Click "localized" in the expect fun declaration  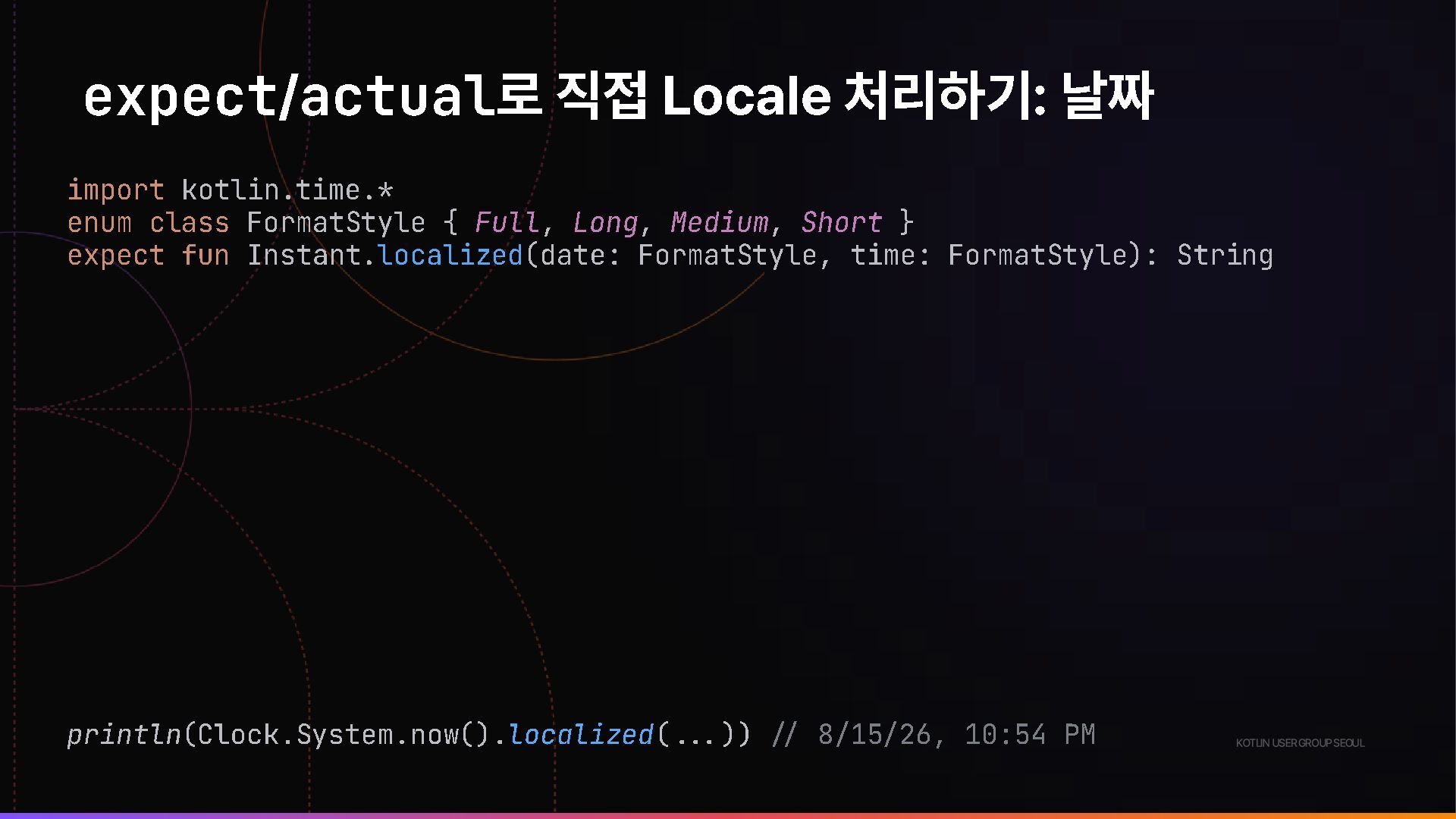click(x=450, y=255)
